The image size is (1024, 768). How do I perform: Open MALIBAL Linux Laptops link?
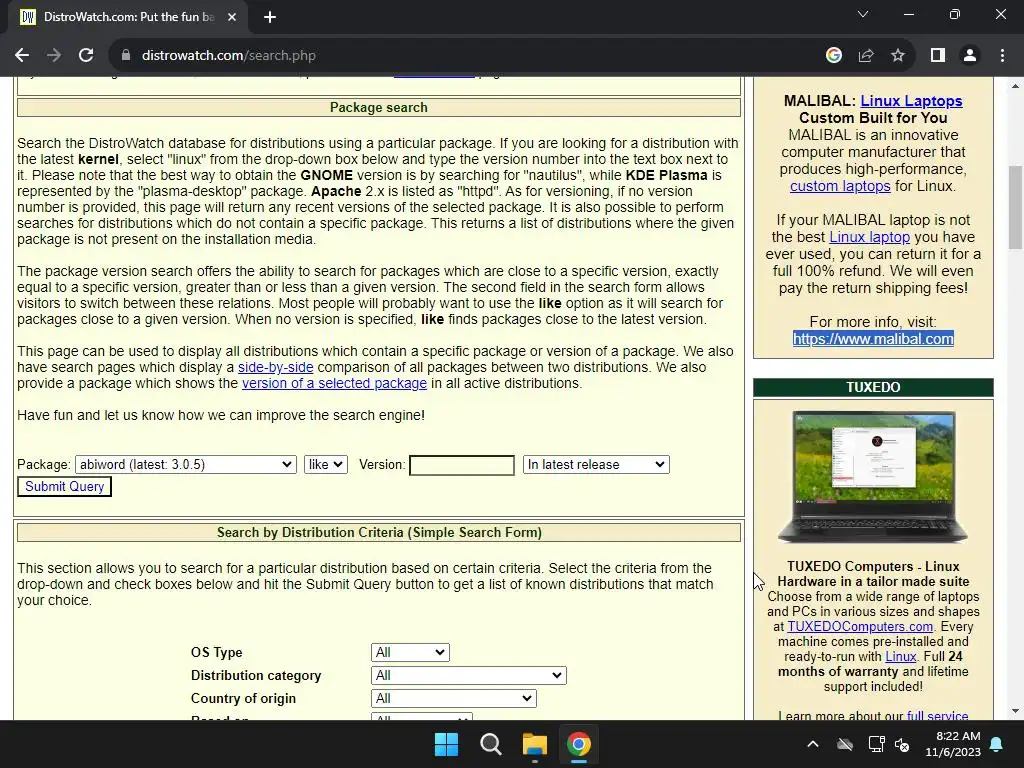pyautogui.click(x=911, y=101)
